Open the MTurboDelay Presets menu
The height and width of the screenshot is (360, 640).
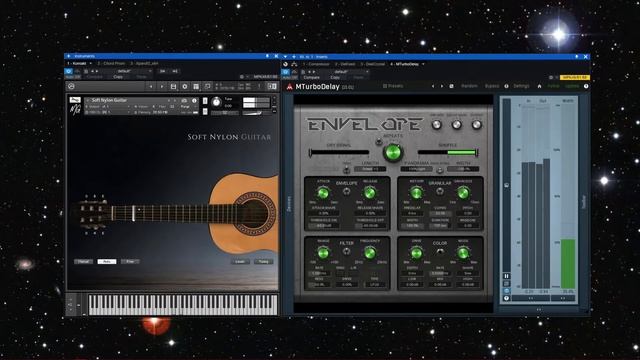tap(393, 86)
